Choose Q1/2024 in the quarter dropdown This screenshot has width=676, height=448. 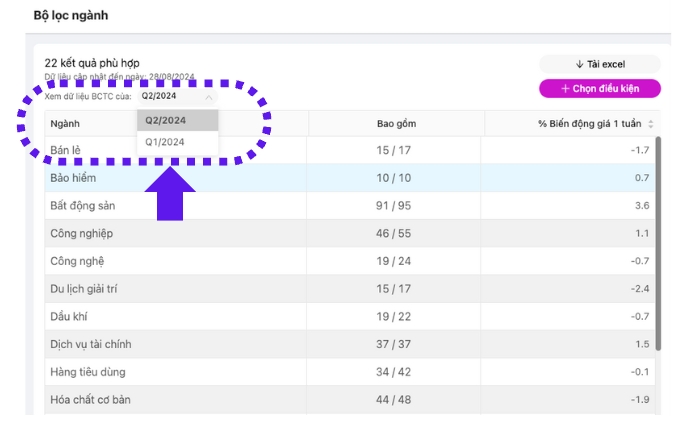click(165, 142)
